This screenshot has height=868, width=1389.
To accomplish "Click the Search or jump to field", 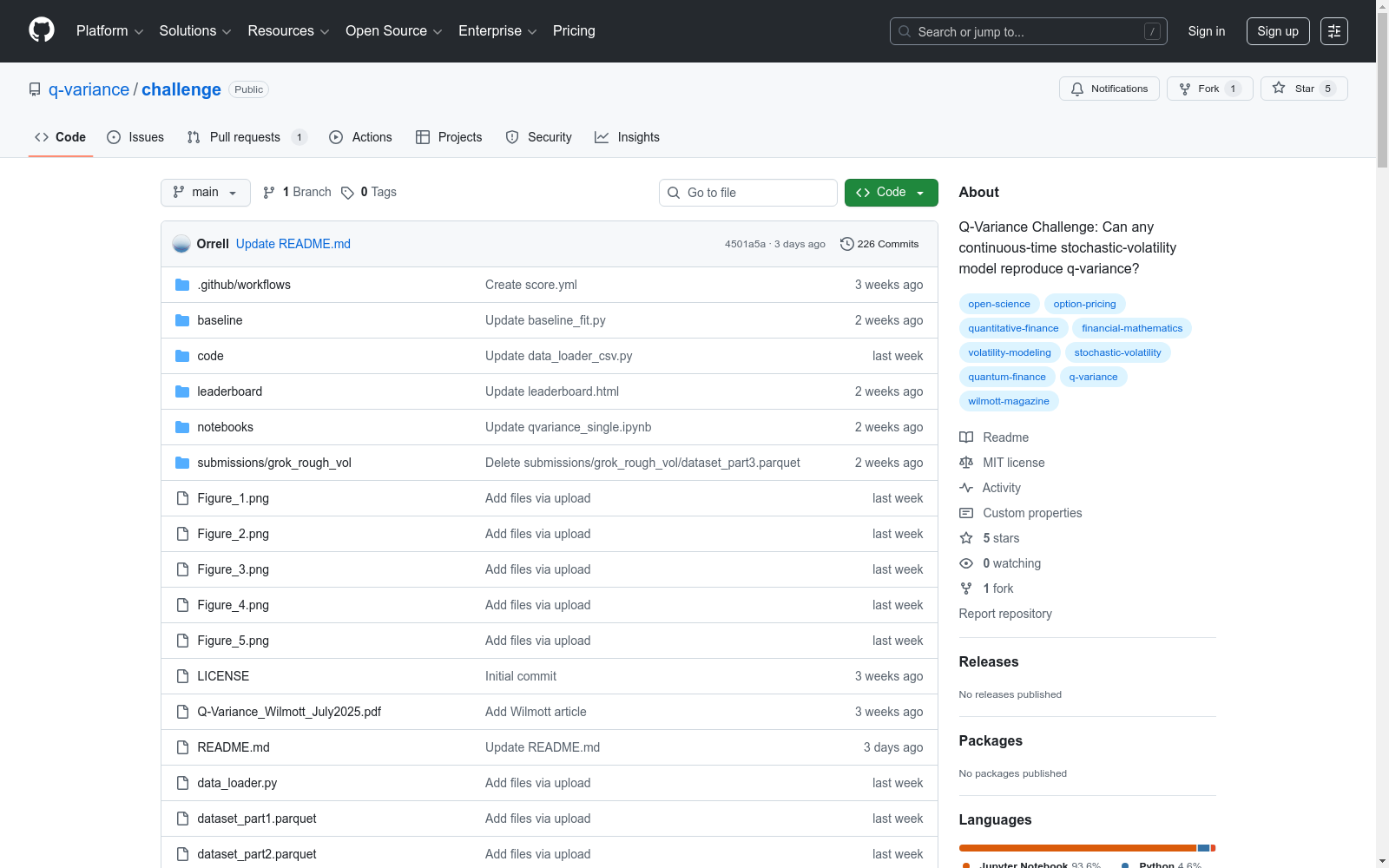I will point(1029,31).
